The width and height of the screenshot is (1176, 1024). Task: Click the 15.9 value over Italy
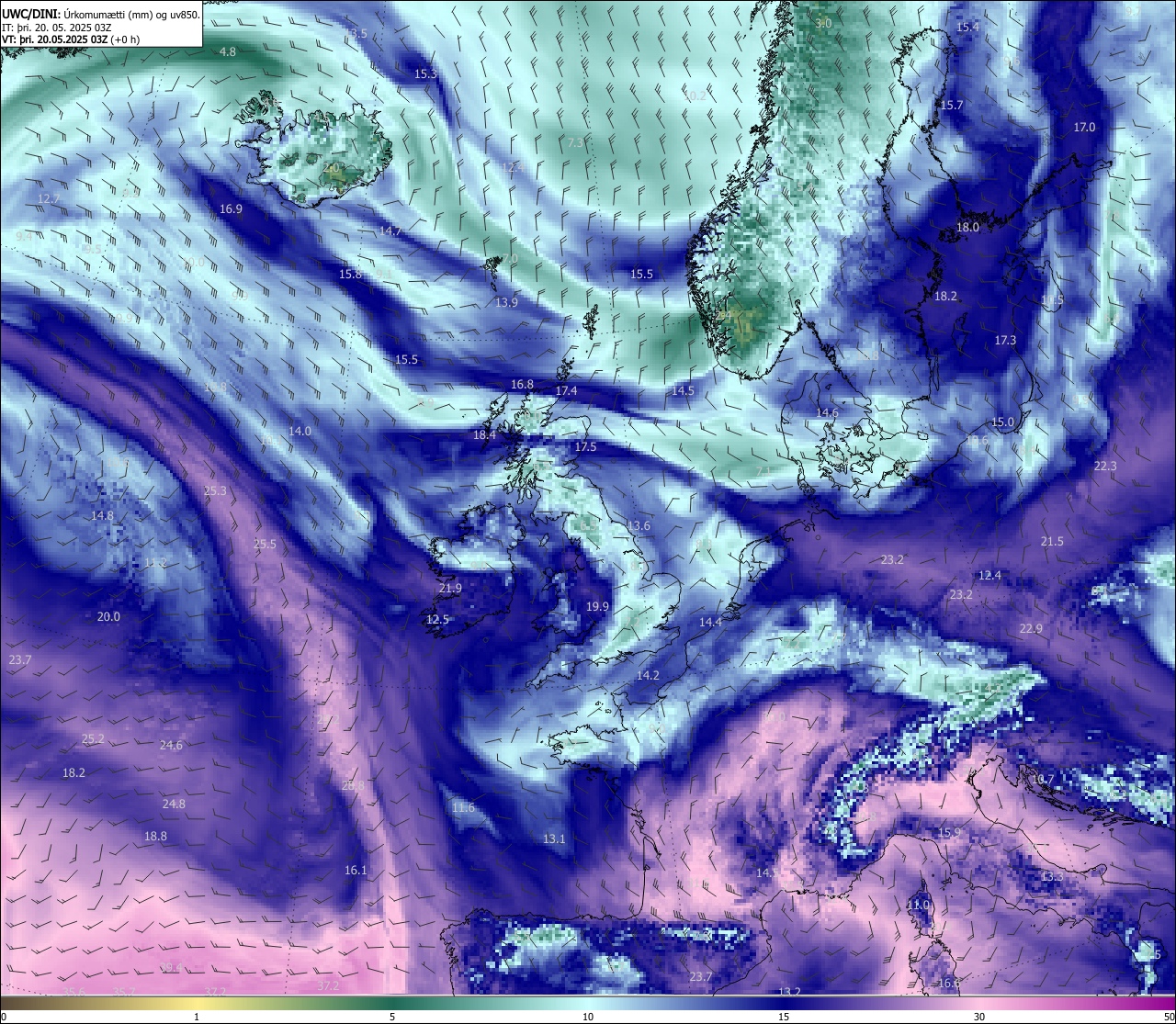[x=949, y=832]
